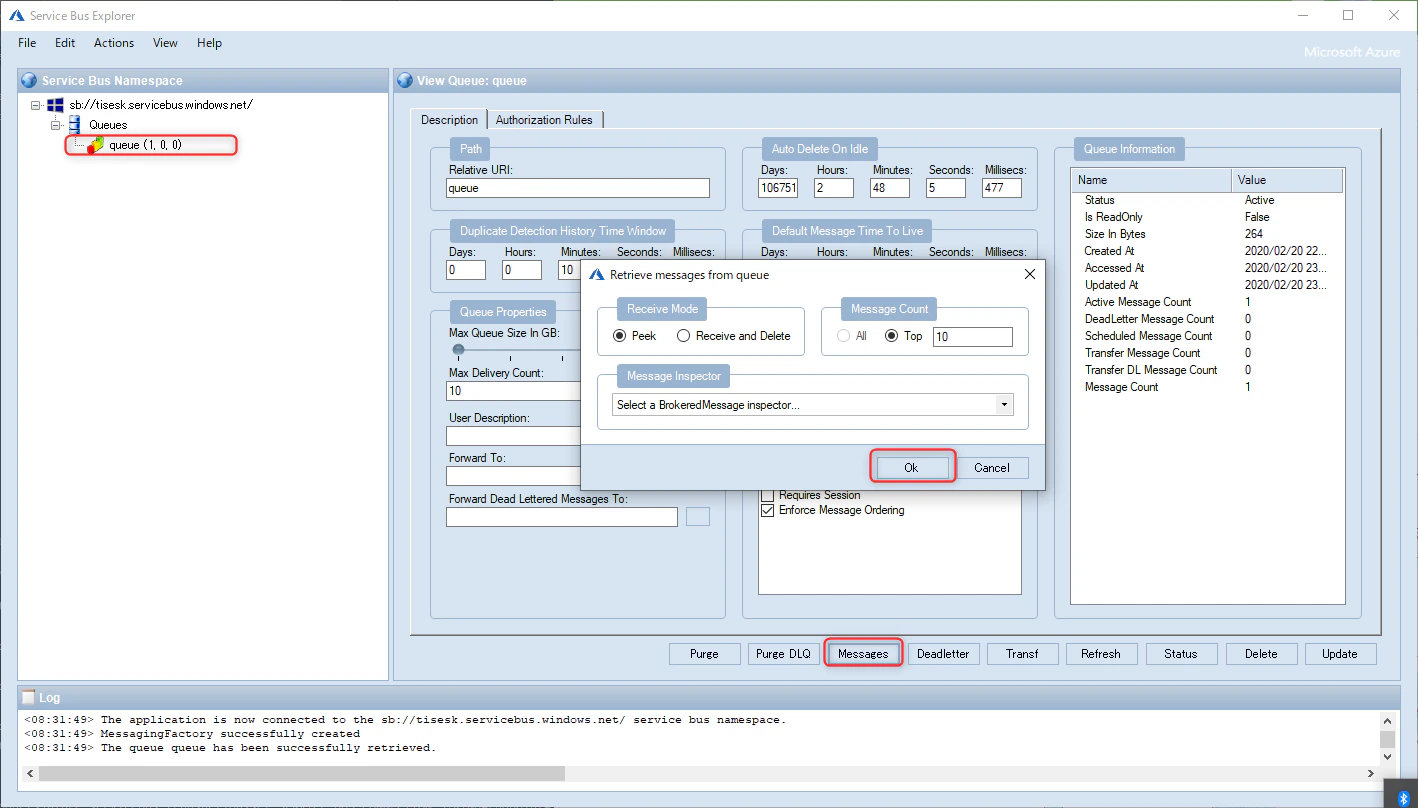
Task: Click the Service Bus Explorer title bar icon
Action: point(17,16)
